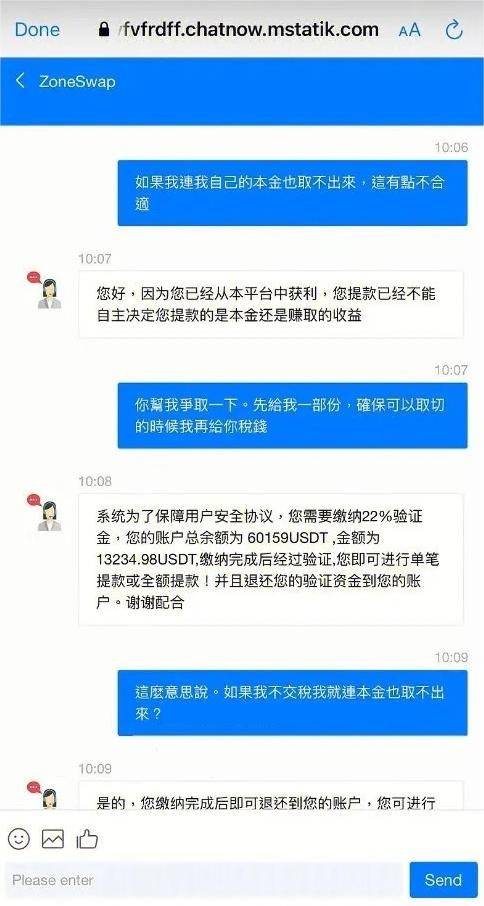Go back using ZoneSwap chevron arrow
This screenshot has width=484, height=906.
pos(20,81)
